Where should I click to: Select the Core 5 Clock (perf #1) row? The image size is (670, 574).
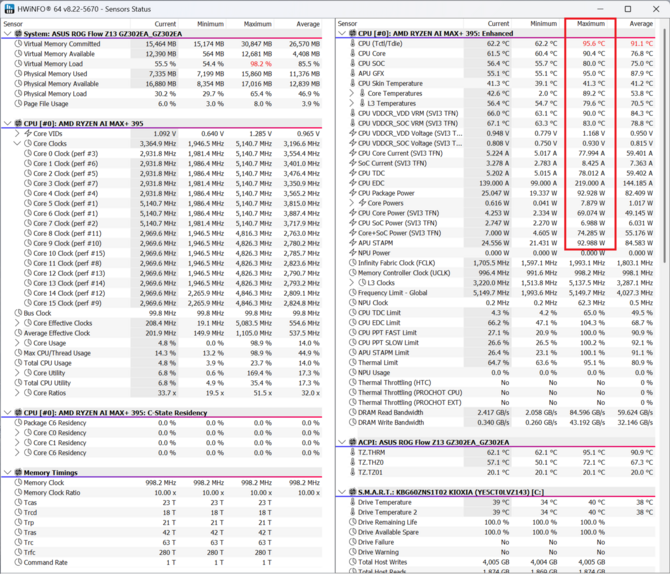click(162, 203)
